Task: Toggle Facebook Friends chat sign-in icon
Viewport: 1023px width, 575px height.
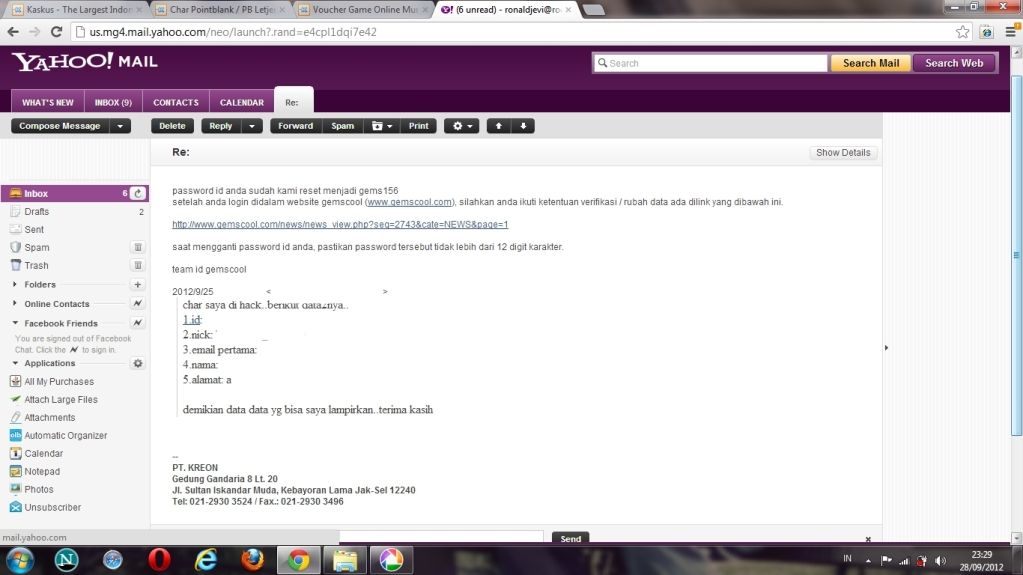Action: 138,322
